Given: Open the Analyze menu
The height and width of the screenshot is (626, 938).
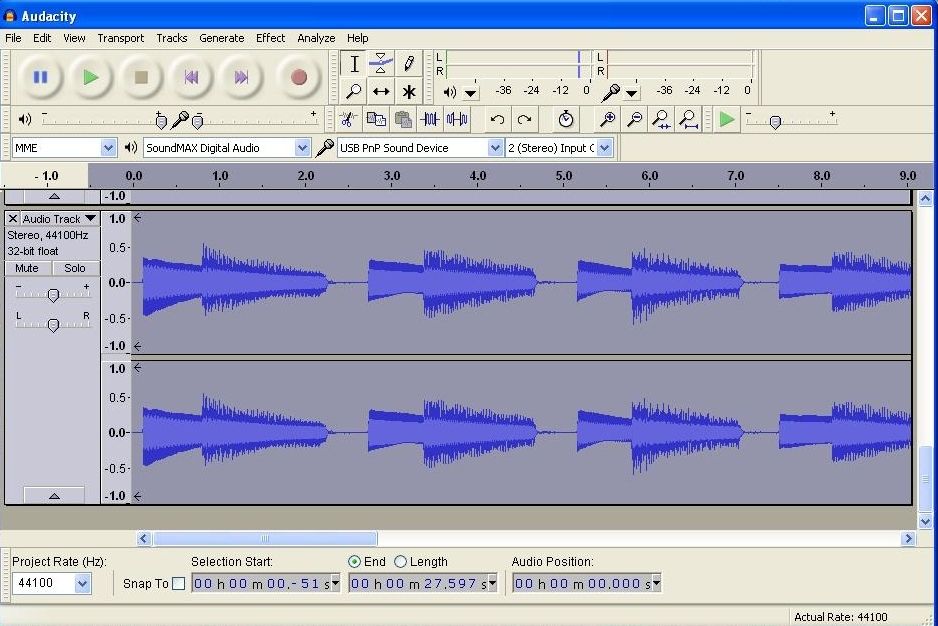Looking at the screenshot, I should tap(316, 38).
